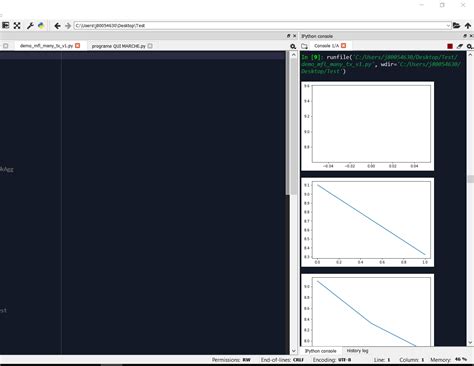The height and width of the screenshot is (366, 474).
Task: Click the IPython console pane title
Action: [x=317, y=36]
